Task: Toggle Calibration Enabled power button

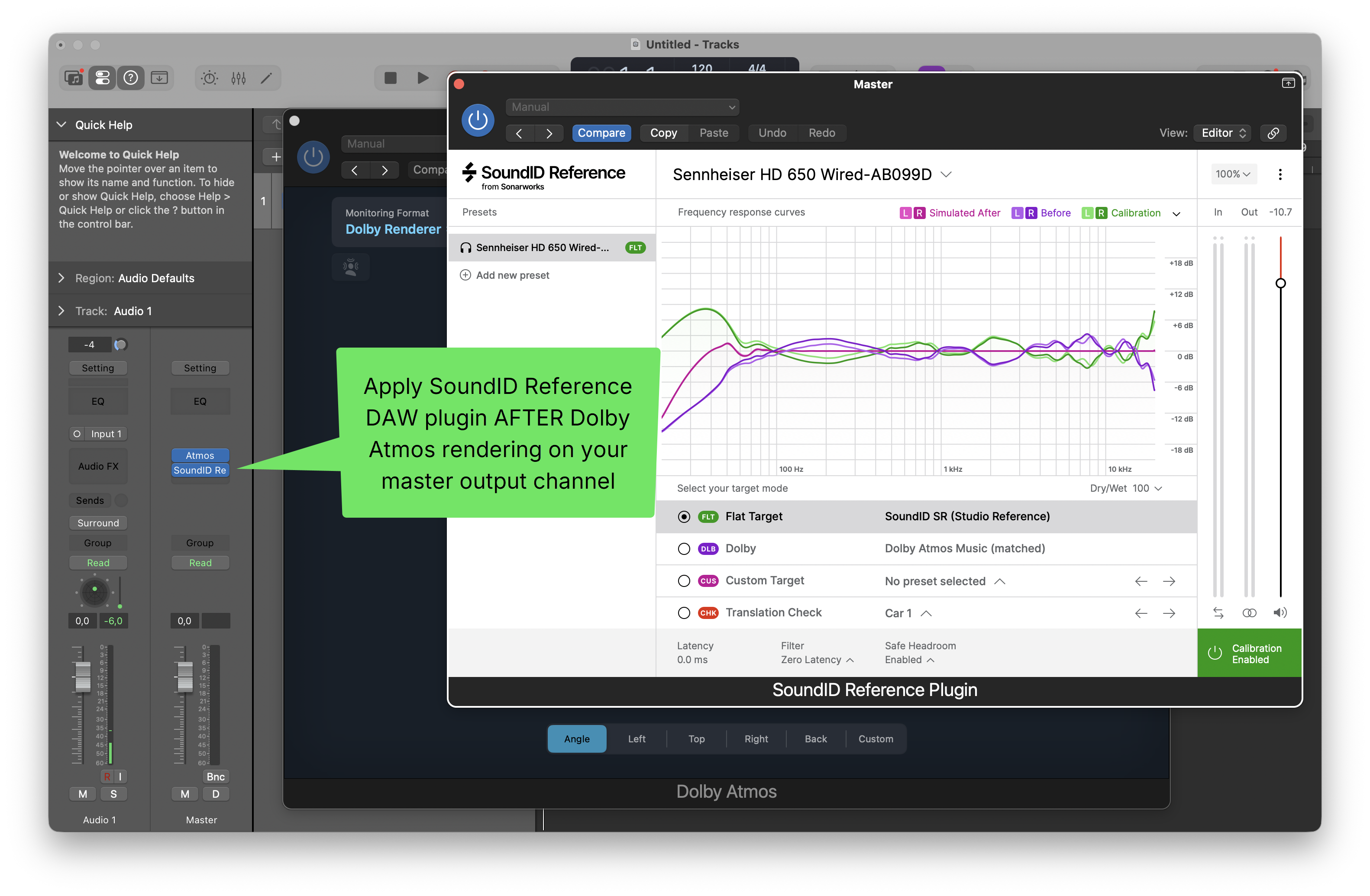Action: pyautogui.click(x=1249, y=653)
